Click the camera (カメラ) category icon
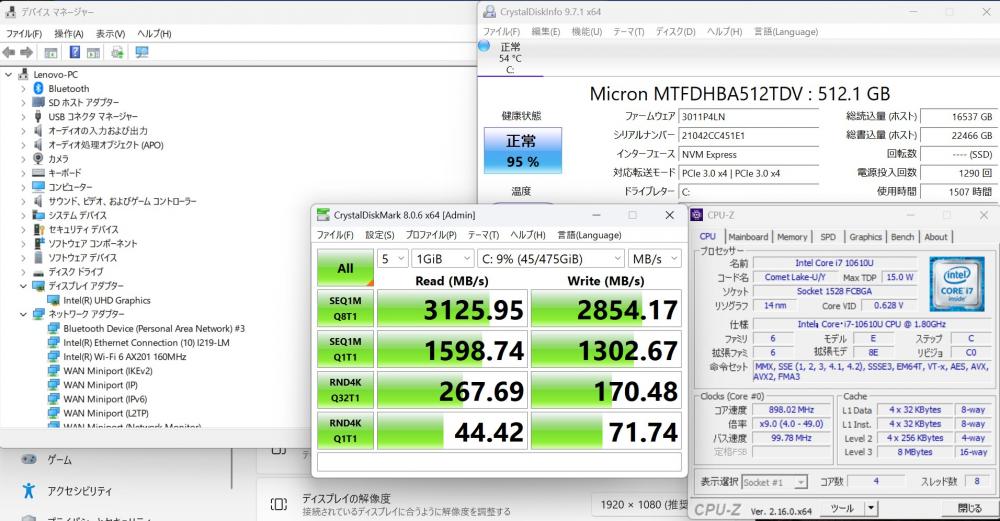Image resolution: width=1000 pixels, height=521 pixels. tap(38, 159)
